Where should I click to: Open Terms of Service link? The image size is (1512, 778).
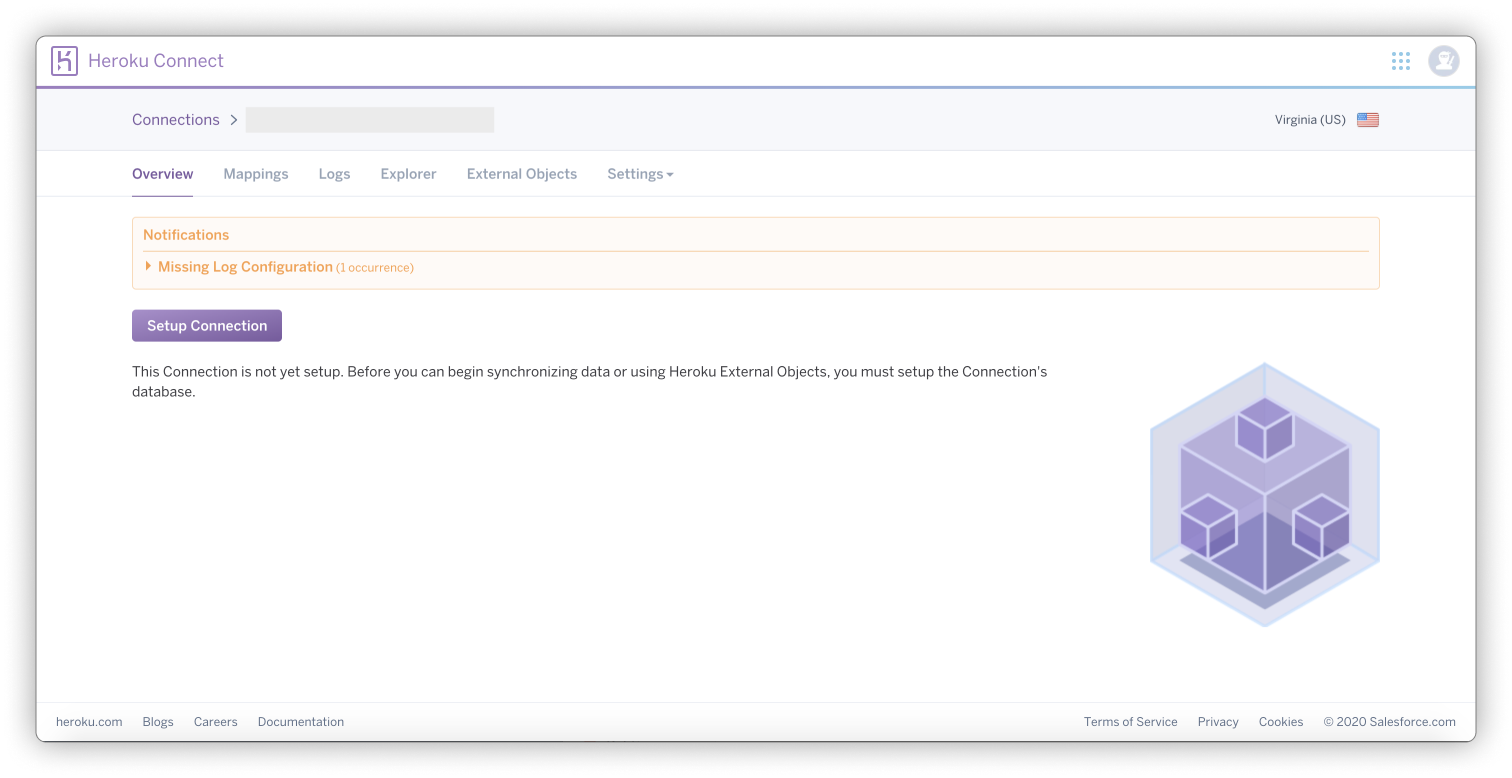click(x=1131, y=722)
